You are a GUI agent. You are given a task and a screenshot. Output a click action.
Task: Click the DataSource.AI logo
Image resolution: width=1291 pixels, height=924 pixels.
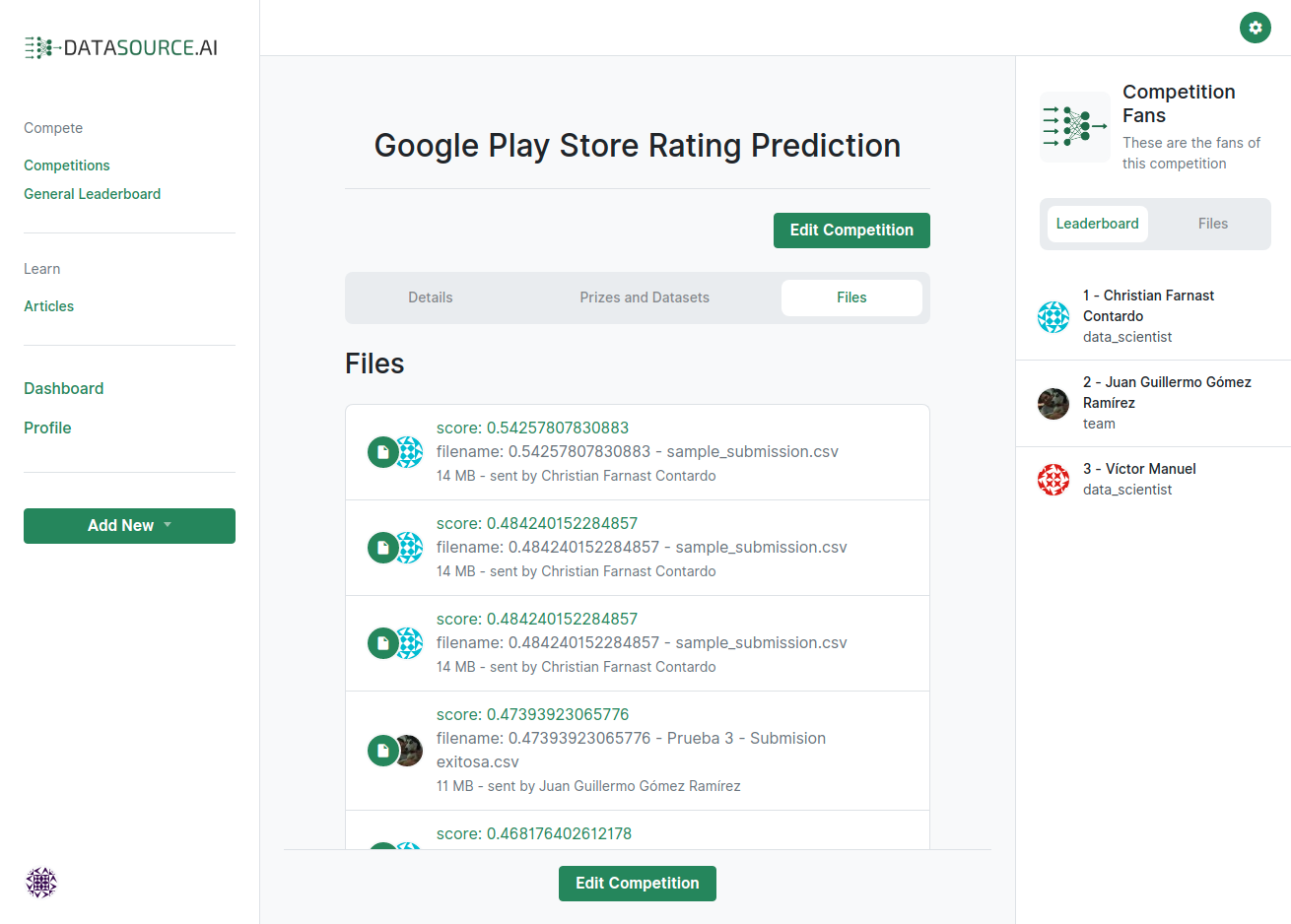[120, 47]
